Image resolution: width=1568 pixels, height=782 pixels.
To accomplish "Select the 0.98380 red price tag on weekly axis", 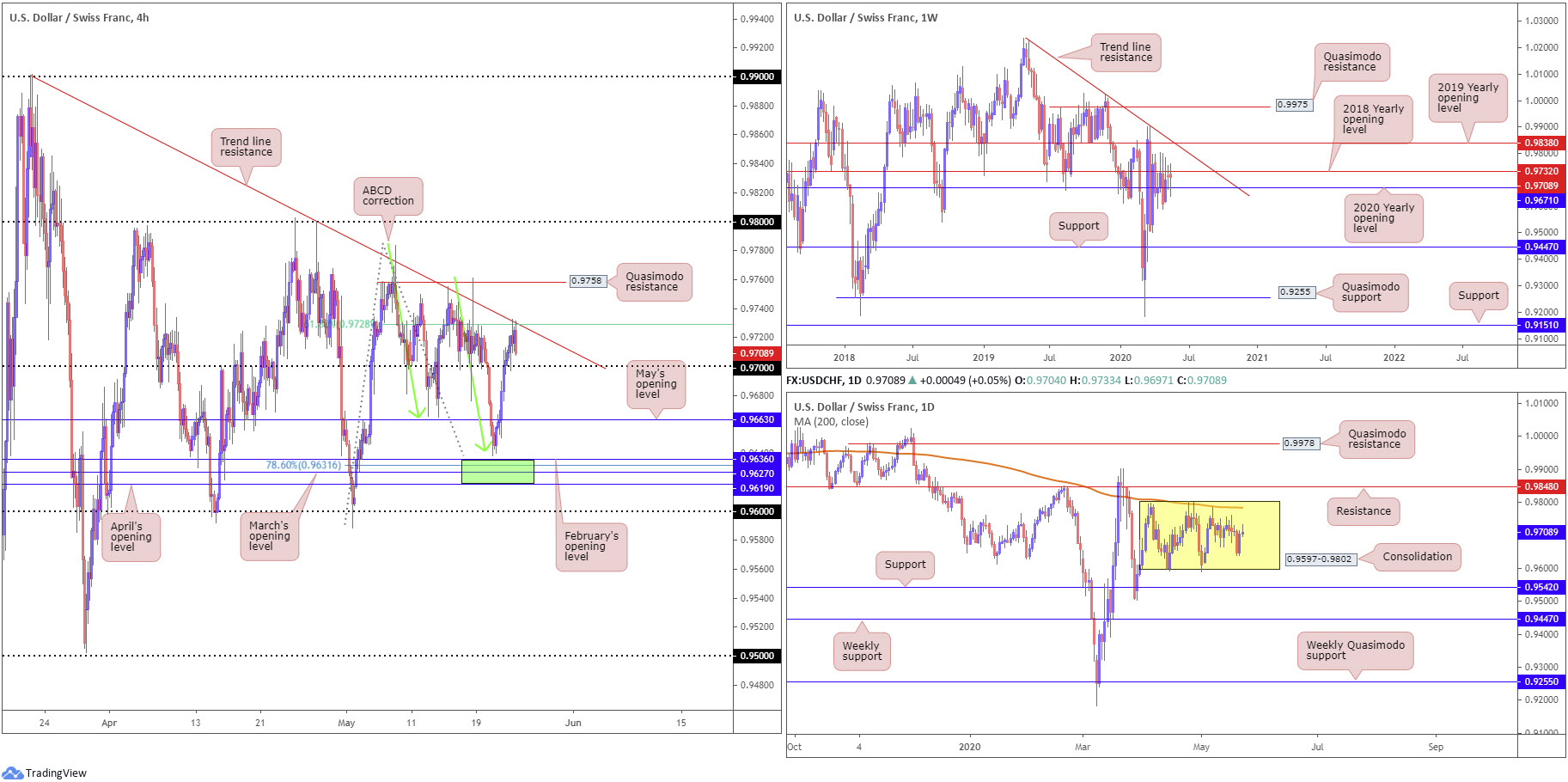I will [x=1541, y=143].
